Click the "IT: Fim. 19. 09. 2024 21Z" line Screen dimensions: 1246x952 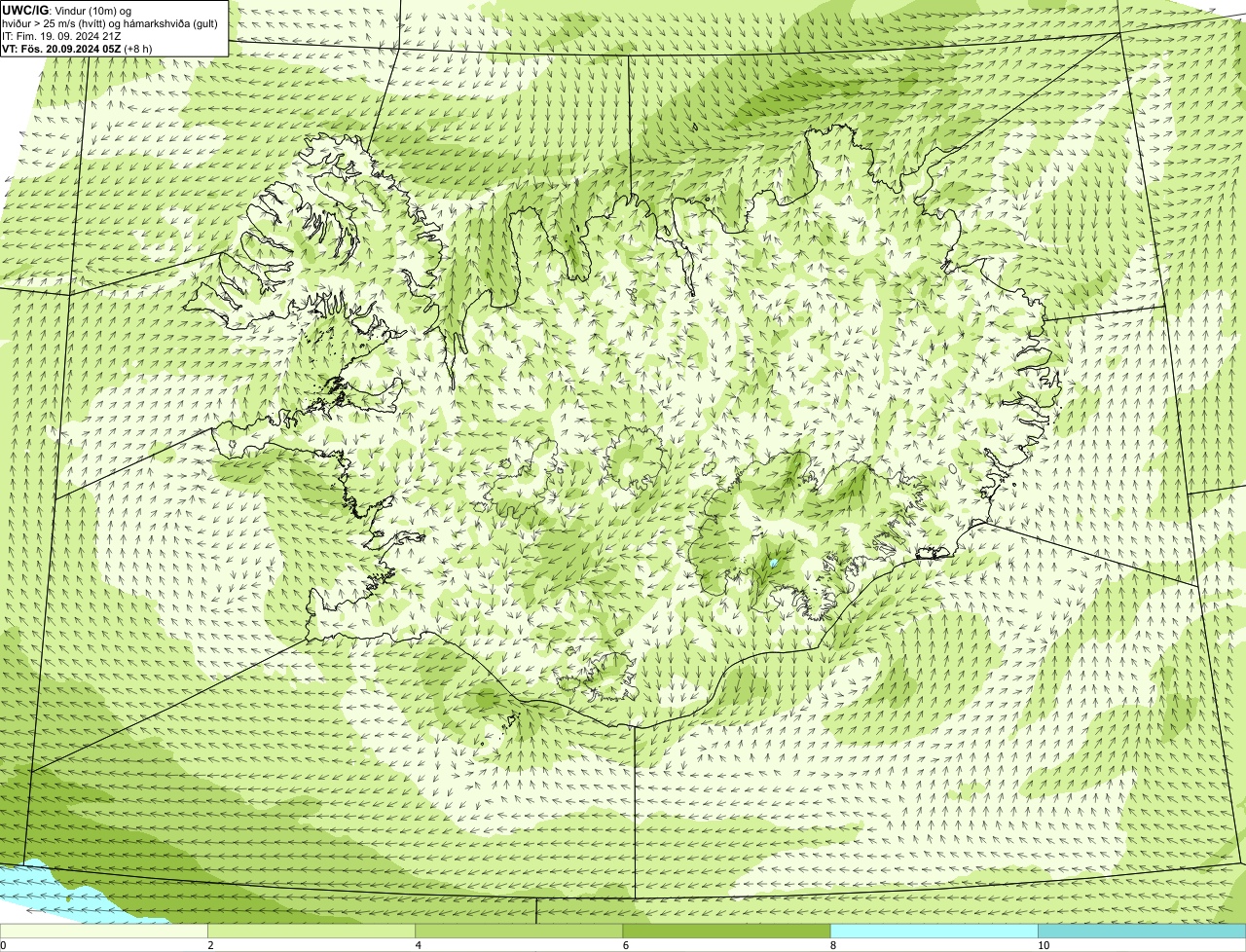[x=62, y=36]
